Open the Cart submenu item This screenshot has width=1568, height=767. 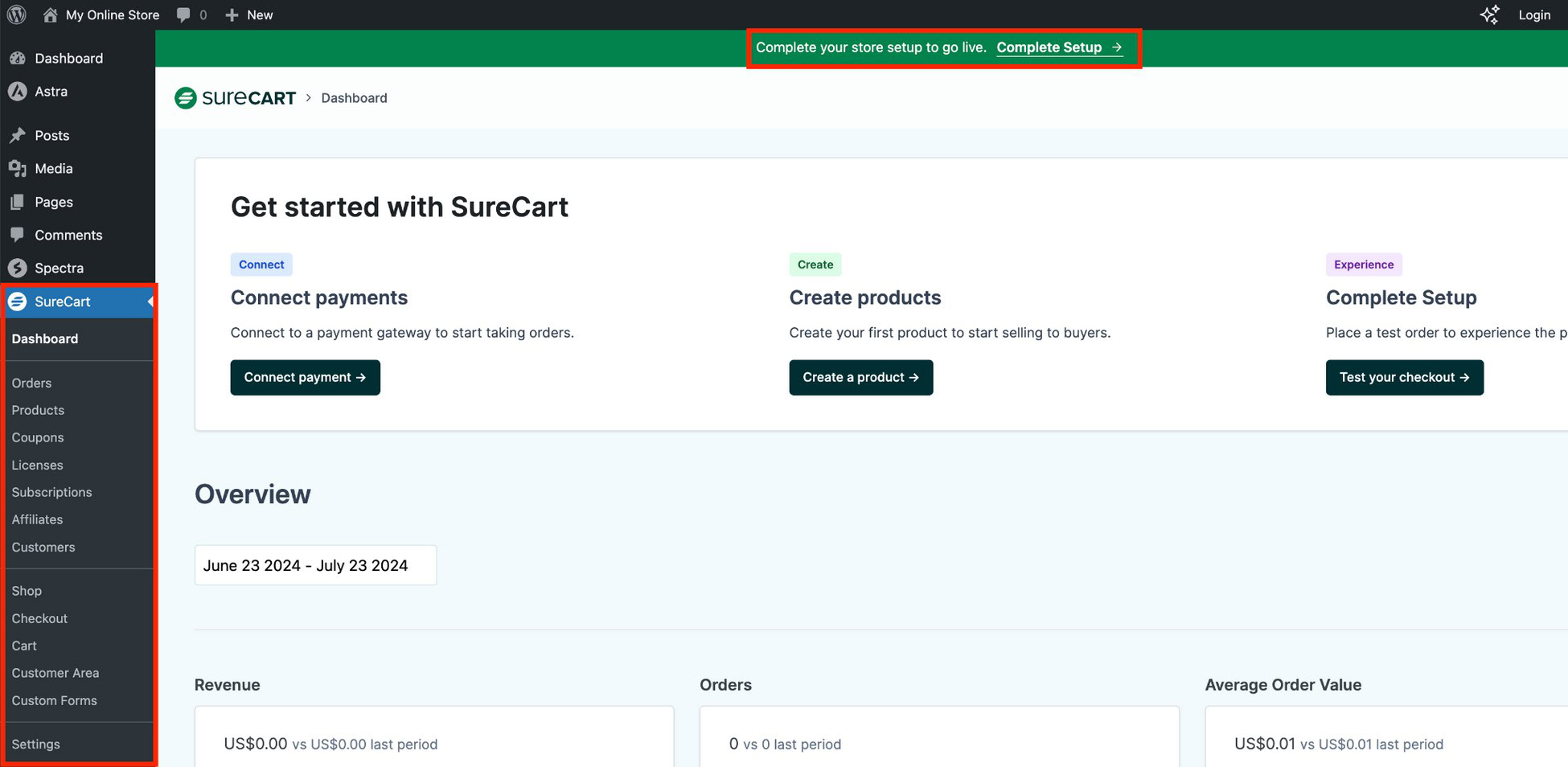24,646
